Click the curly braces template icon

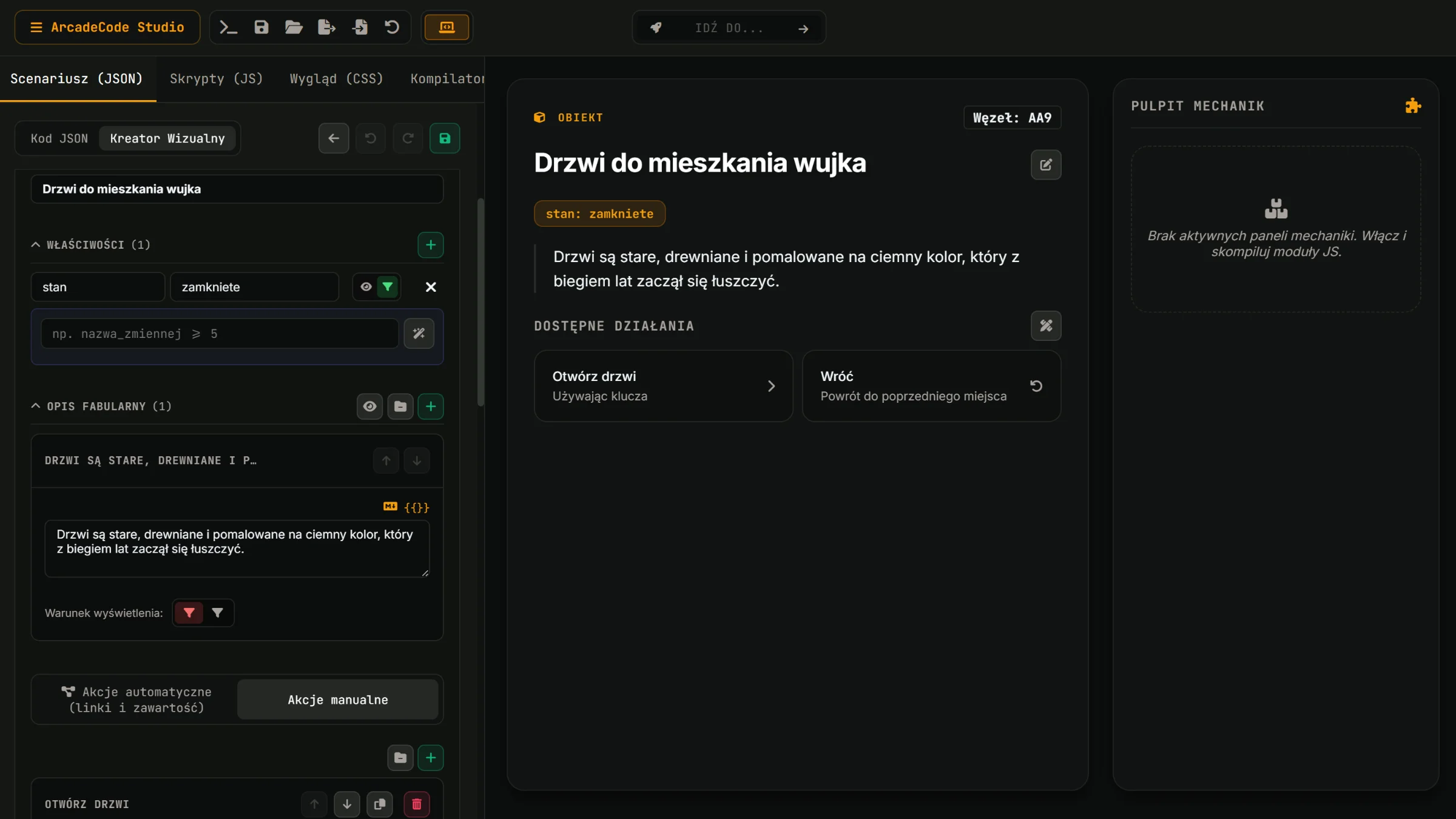(417, 507)
